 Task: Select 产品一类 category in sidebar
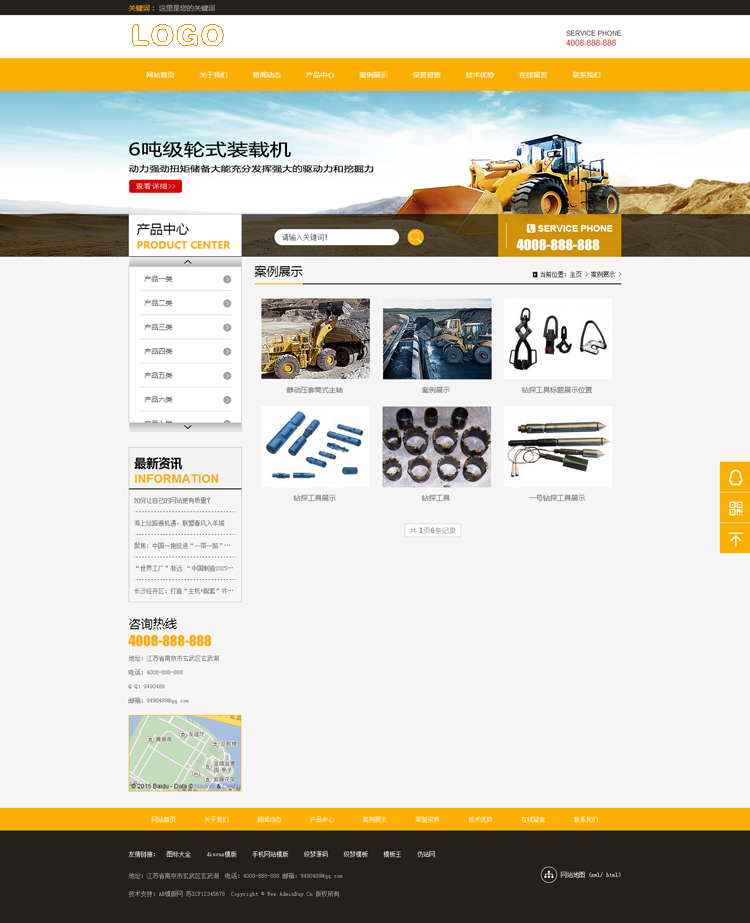tap(158, 279)
